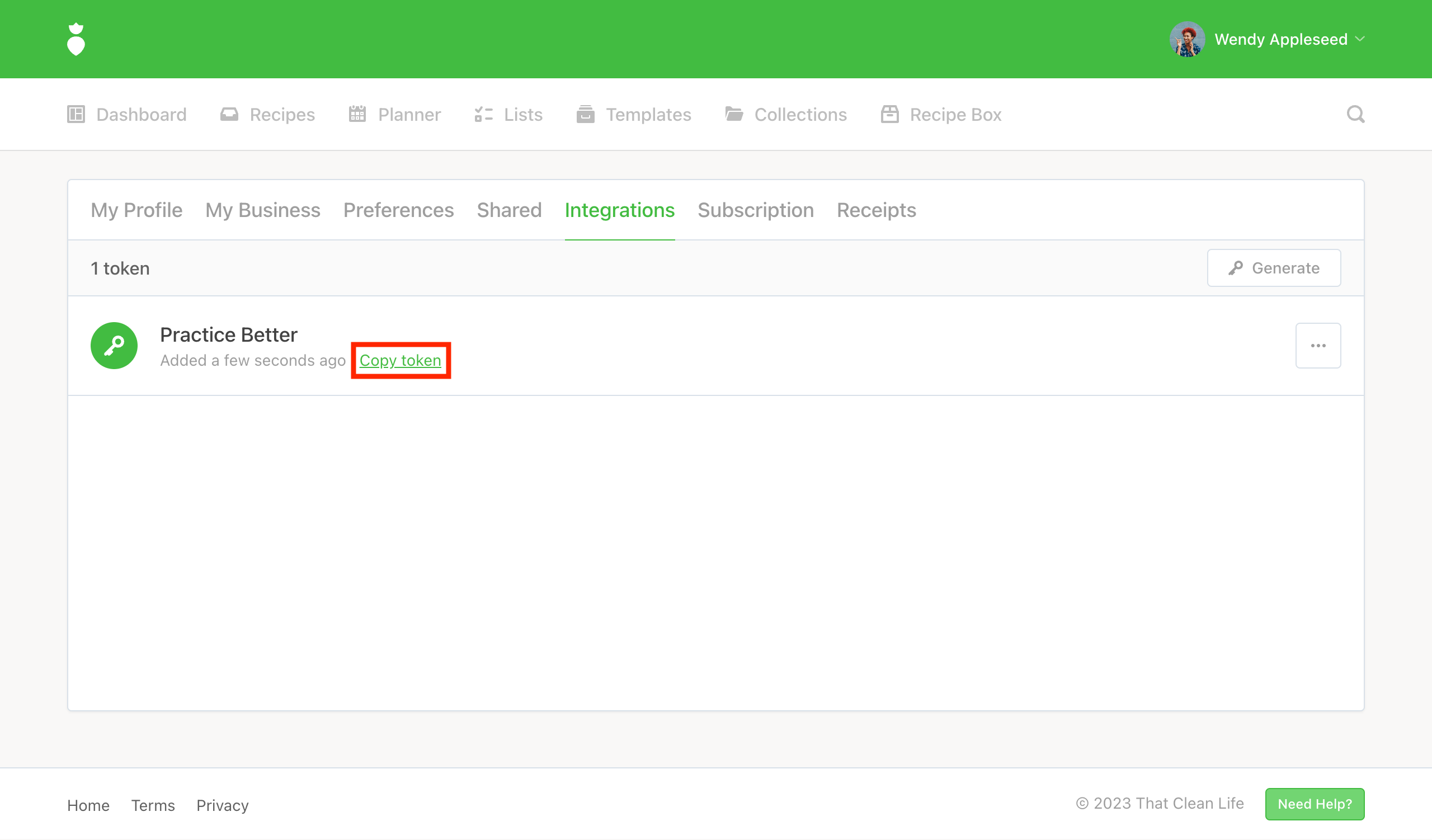This screenshot has width=1432, height=840.
Task: Click the Privacy footer link
Action: click(x=222, y=805)
